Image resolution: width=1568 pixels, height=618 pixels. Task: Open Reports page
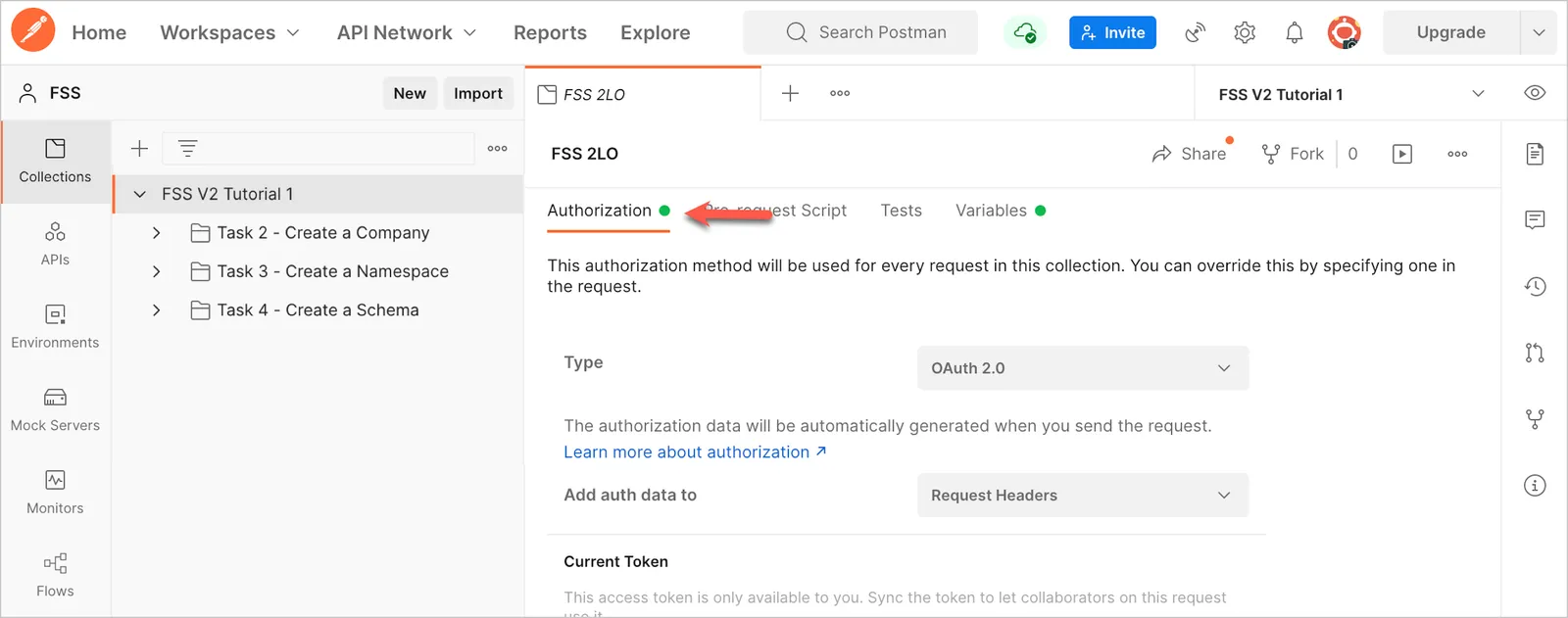coord(550,32)
